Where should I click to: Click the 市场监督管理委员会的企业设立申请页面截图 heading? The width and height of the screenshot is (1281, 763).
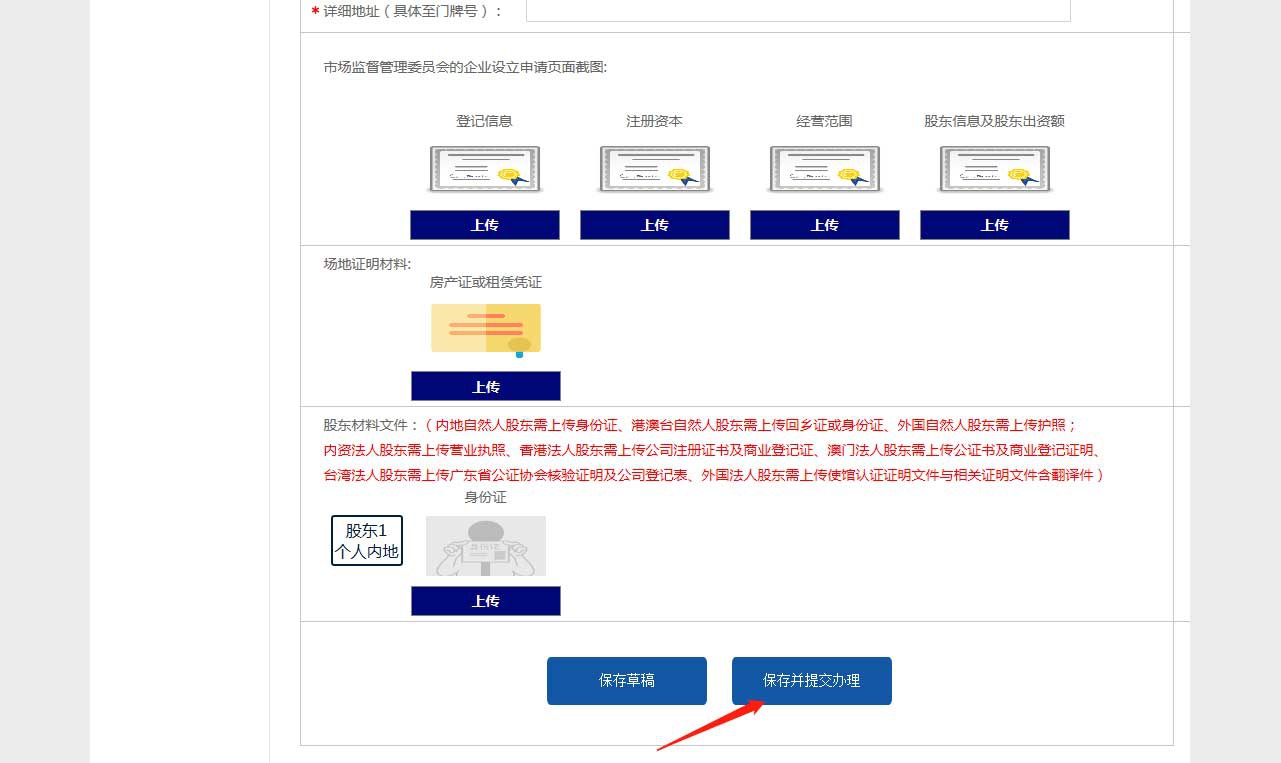pos(465,67)
